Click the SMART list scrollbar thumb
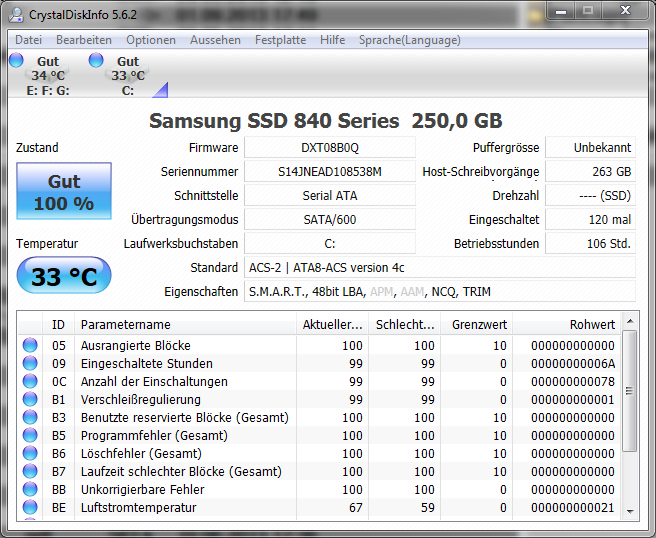Image resolution: width=656 pixels, height=538 pixels. coord(630,391)
